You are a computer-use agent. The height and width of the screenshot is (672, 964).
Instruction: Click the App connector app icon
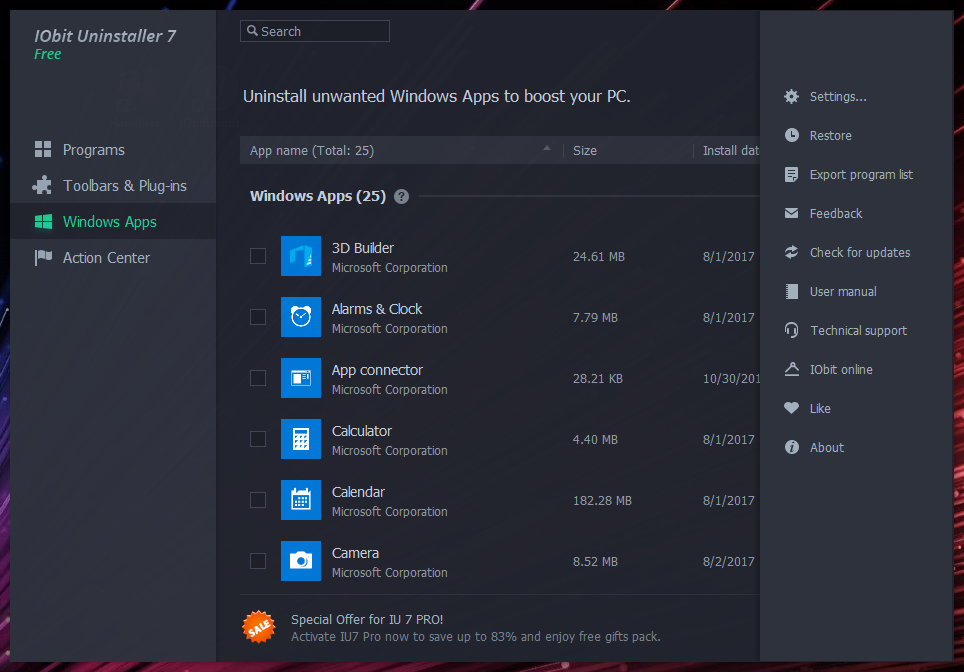click(301, 378)
